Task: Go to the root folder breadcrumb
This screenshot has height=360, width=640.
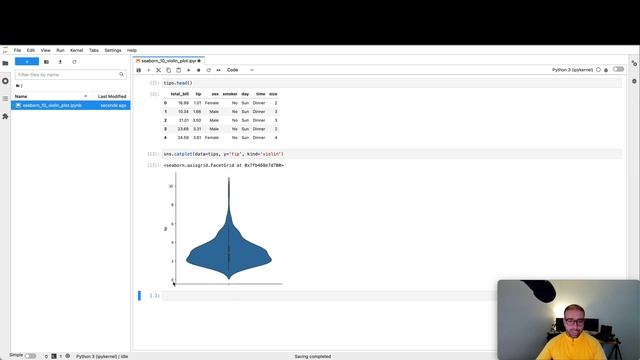Action: 19,86
